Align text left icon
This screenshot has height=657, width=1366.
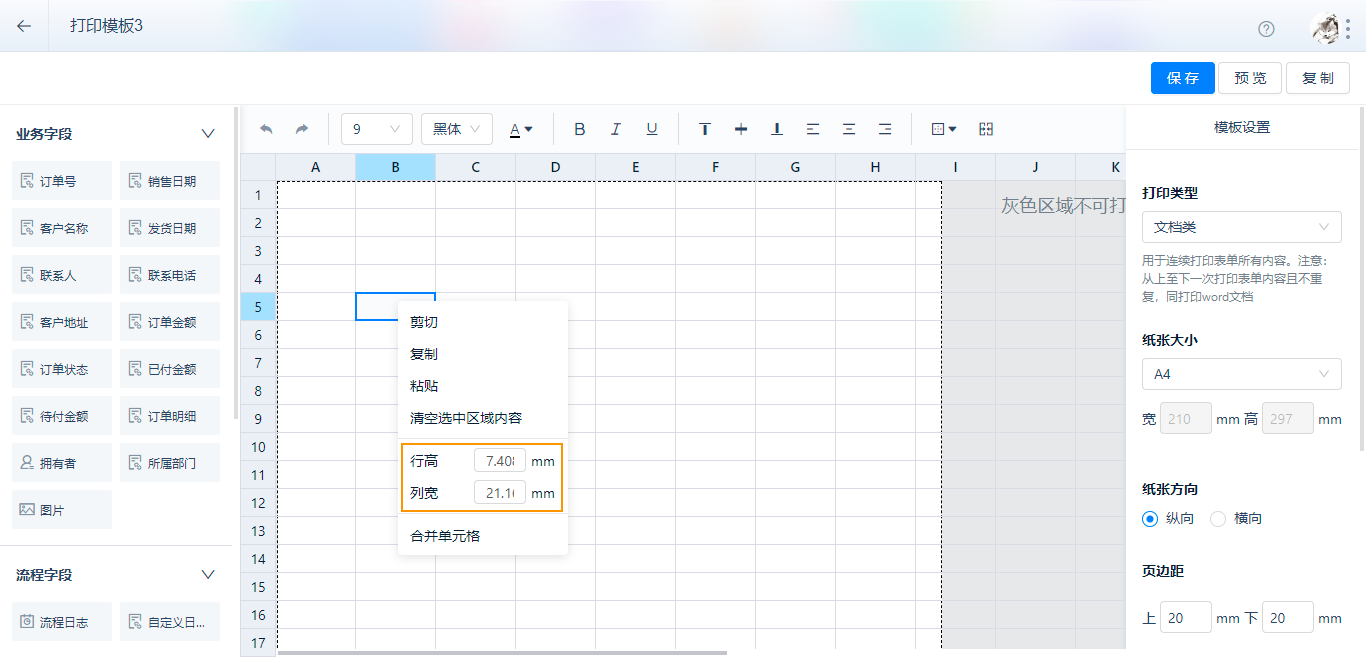(x=813, y=129)
